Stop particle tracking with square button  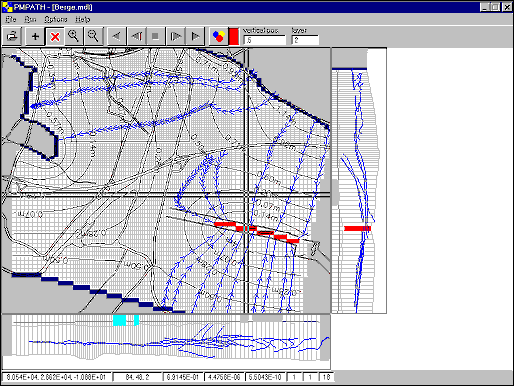156,36
